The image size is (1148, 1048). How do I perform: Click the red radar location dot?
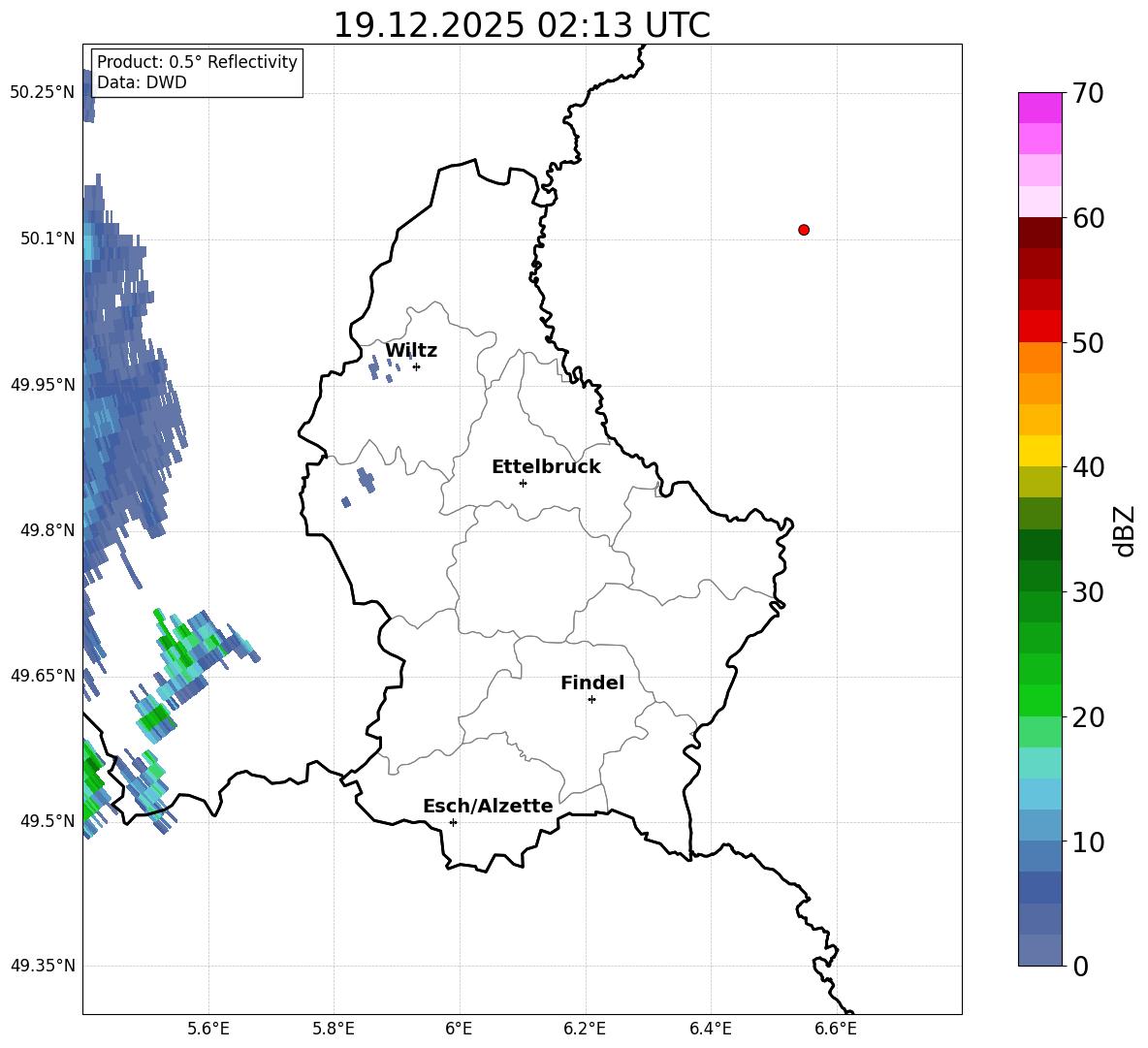pos(804,230)
